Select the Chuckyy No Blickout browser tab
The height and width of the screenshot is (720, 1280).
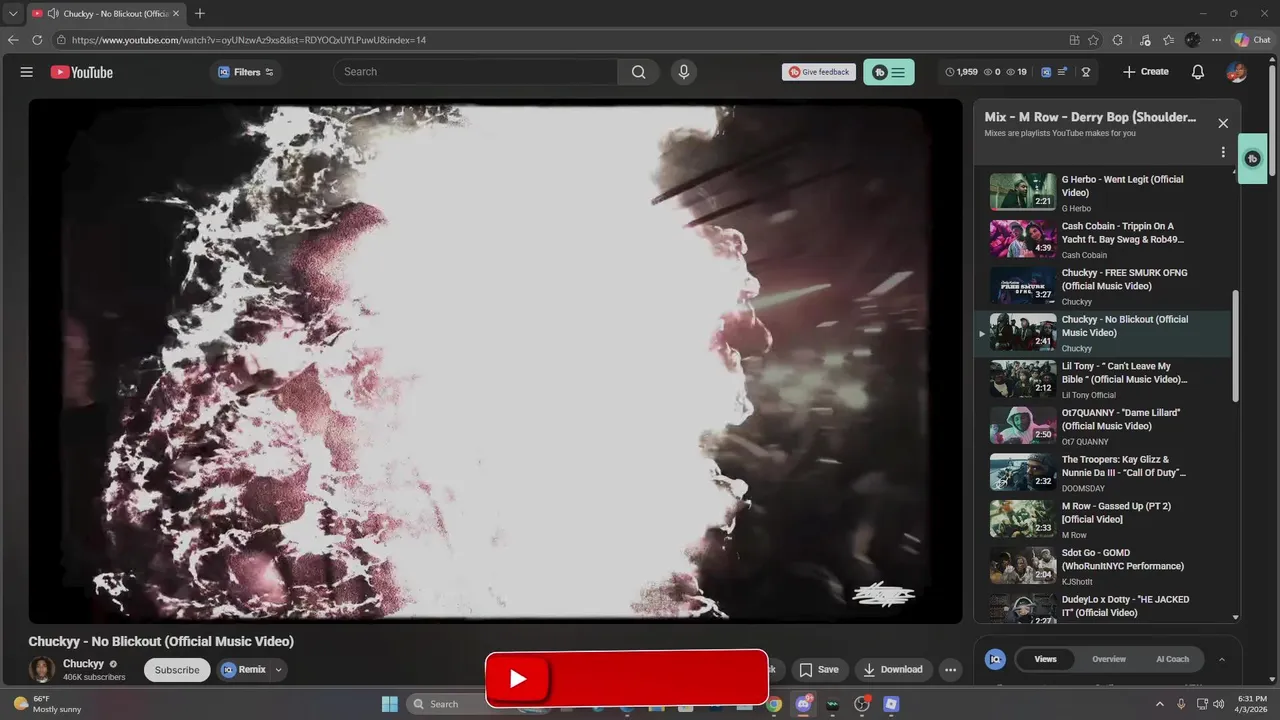pos(105,13)
